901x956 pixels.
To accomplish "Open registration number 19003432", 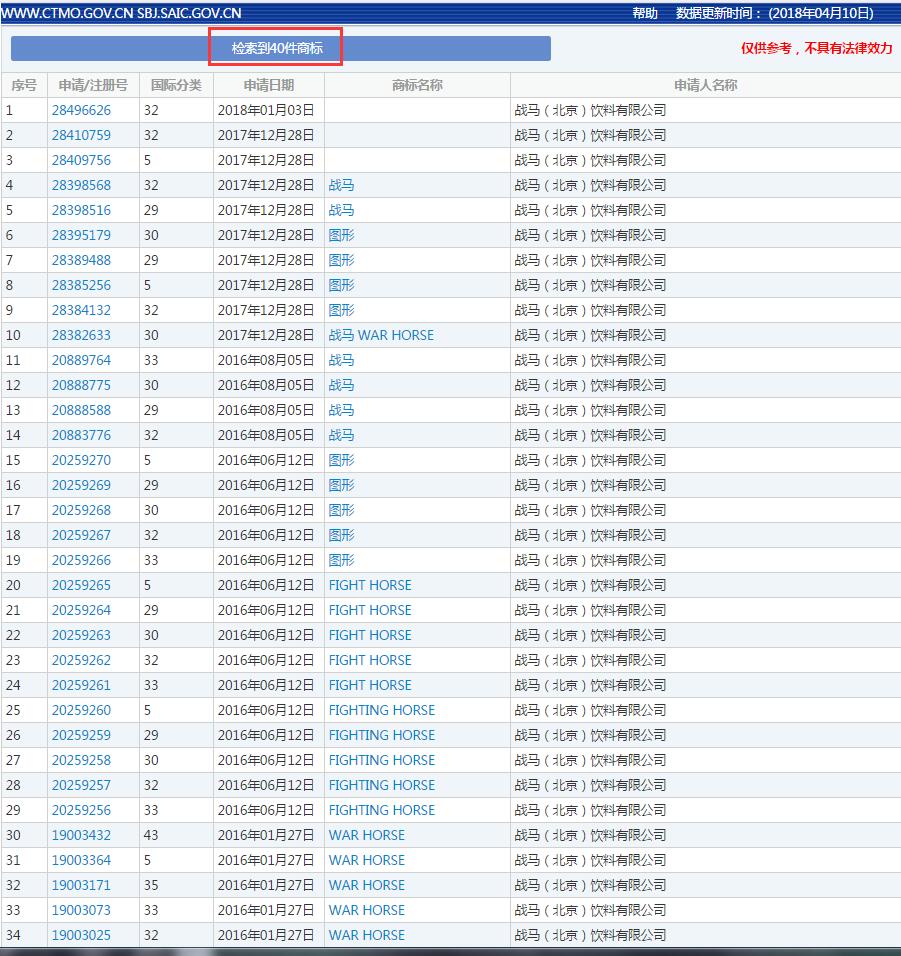I will coord(81,835).
